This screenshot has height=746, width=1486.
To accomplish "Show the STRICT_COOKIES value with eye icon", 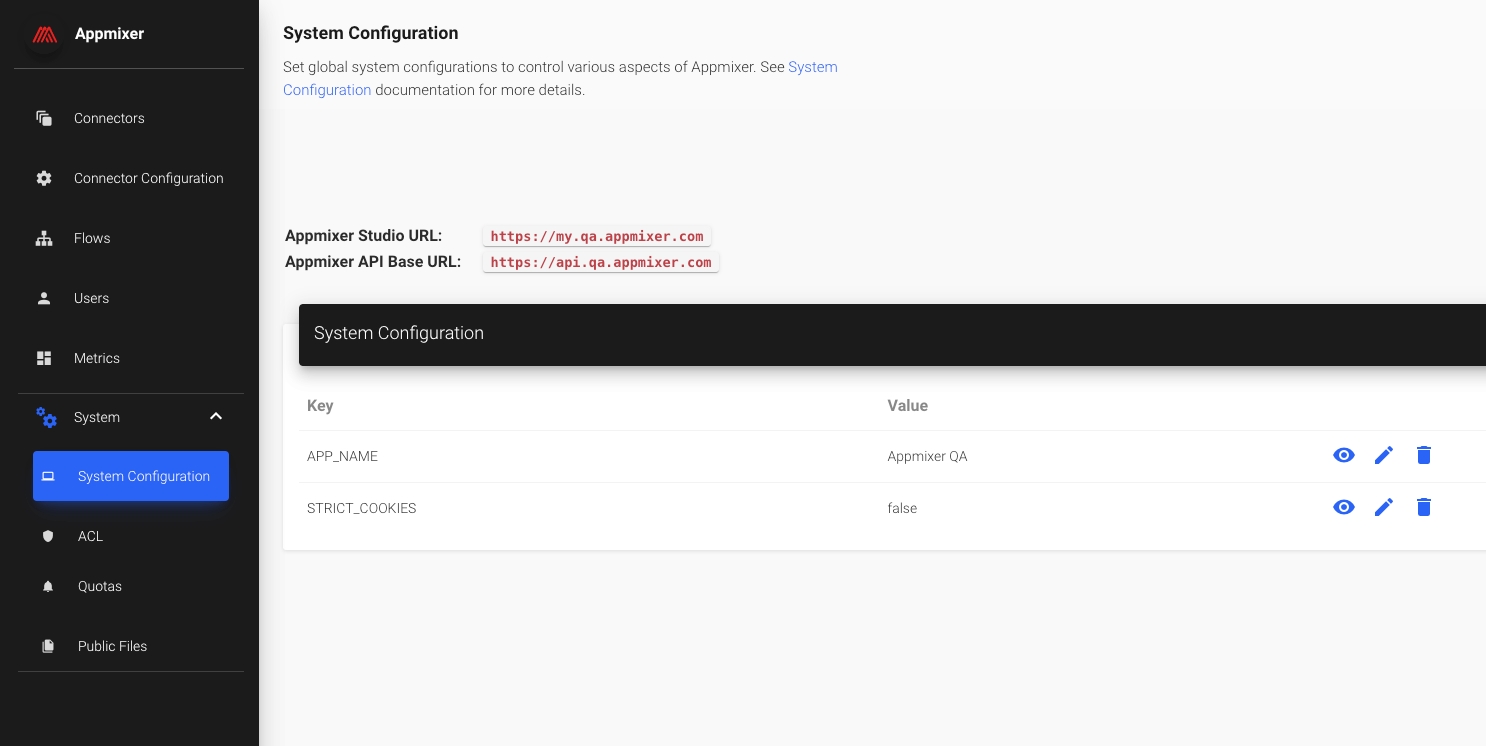I will [x=1344, y=508].
